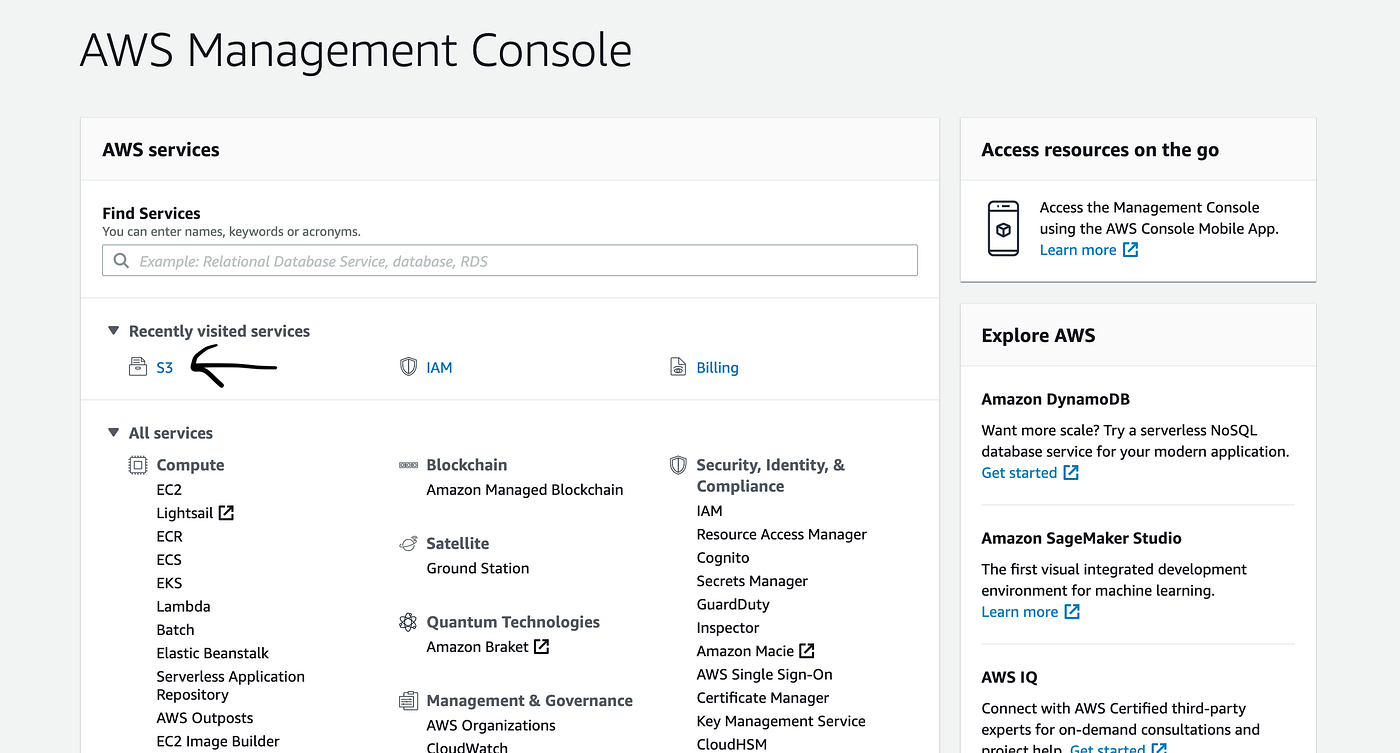Screen dimensions: 1400x753
Task: Click Get started under Amazon DynamoDB
Action: click(1019, 473)
